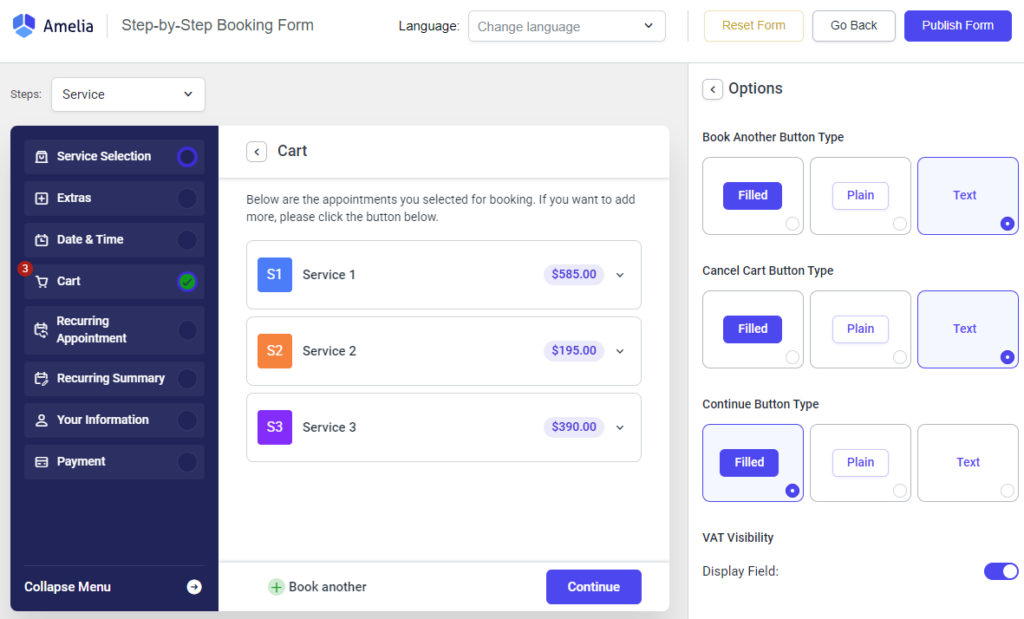The image size is (1024, 619).
Task: Select Plain for Cancel Cart Button Type
Action: (860, 329)
